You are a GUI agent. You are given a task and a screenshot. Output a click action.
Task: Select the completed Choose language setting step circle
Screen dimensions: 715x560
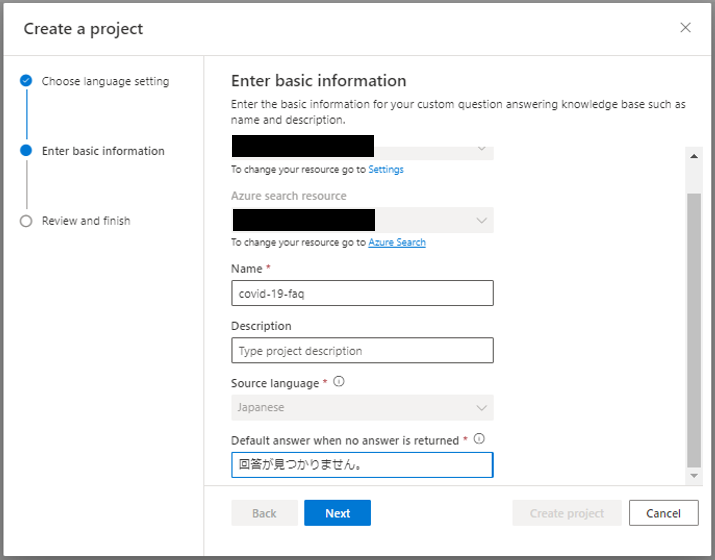[x=26, y=81]
